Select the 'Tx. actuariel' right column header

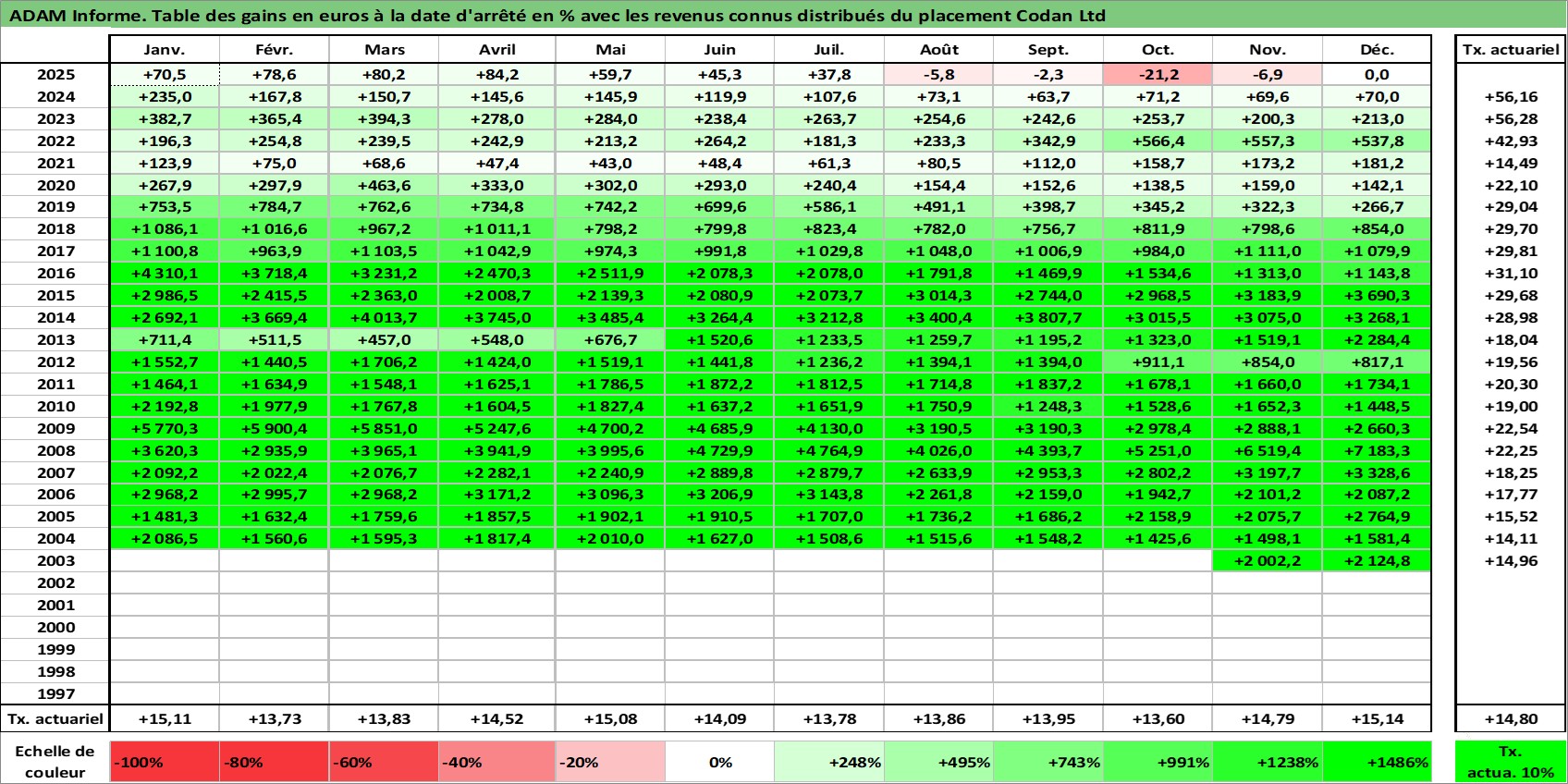tap(1511, 50)
